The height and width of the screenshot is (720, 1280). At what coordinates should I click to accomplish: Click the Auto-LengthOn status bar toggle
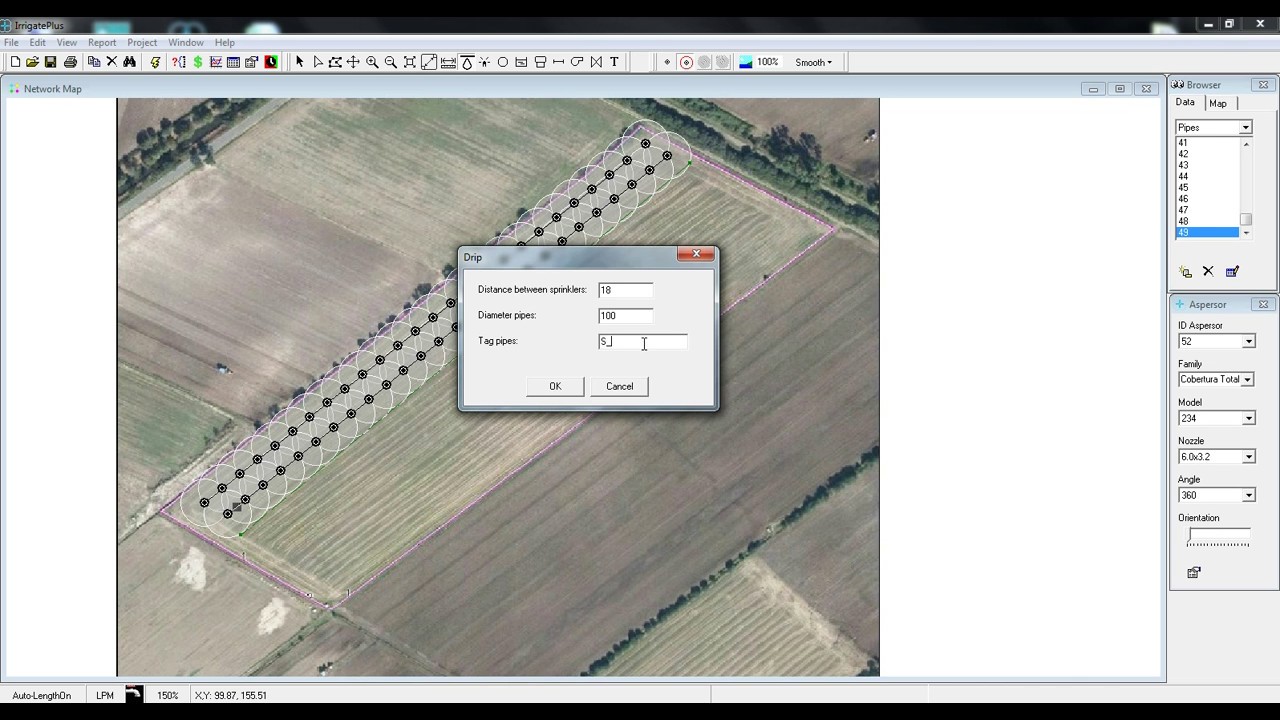coord(42,695)
